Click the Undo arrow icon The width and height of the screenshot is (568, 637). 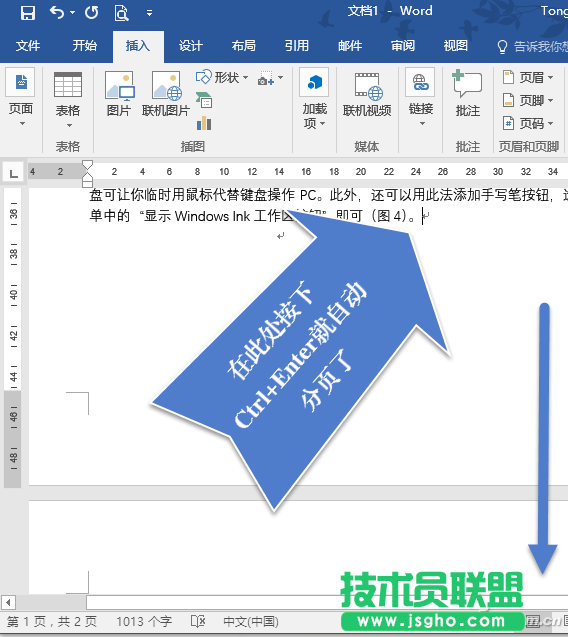(57, 13)
